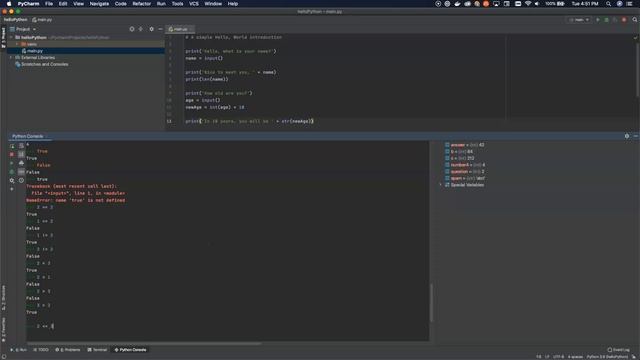The height and width of the screenshot is (360, 640).
Task: Execute current statement green arrow in console
Action: point(12,163)
